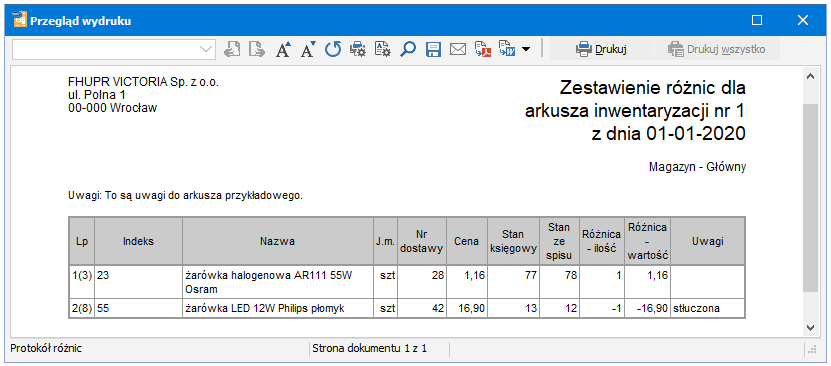Close the Przegląd wydruku window
831x366 pixels.
click(x=803, y=21)
